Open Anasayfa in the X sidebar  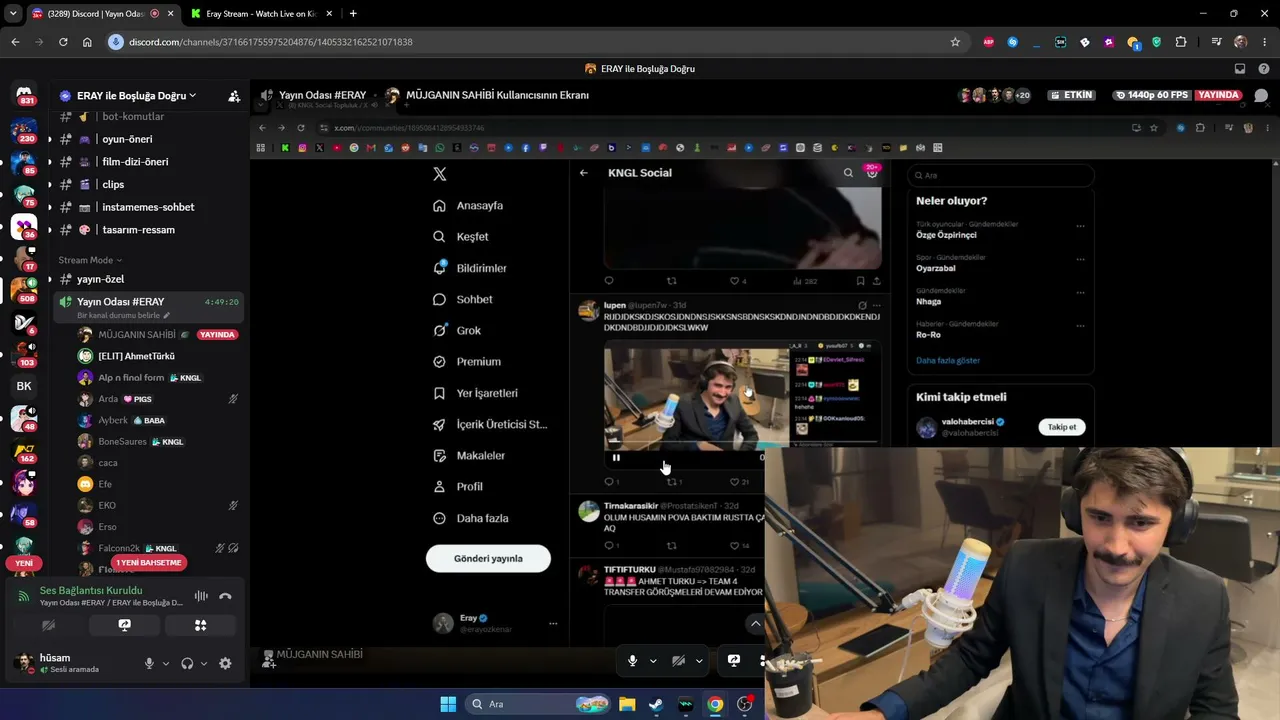(468, 206)
